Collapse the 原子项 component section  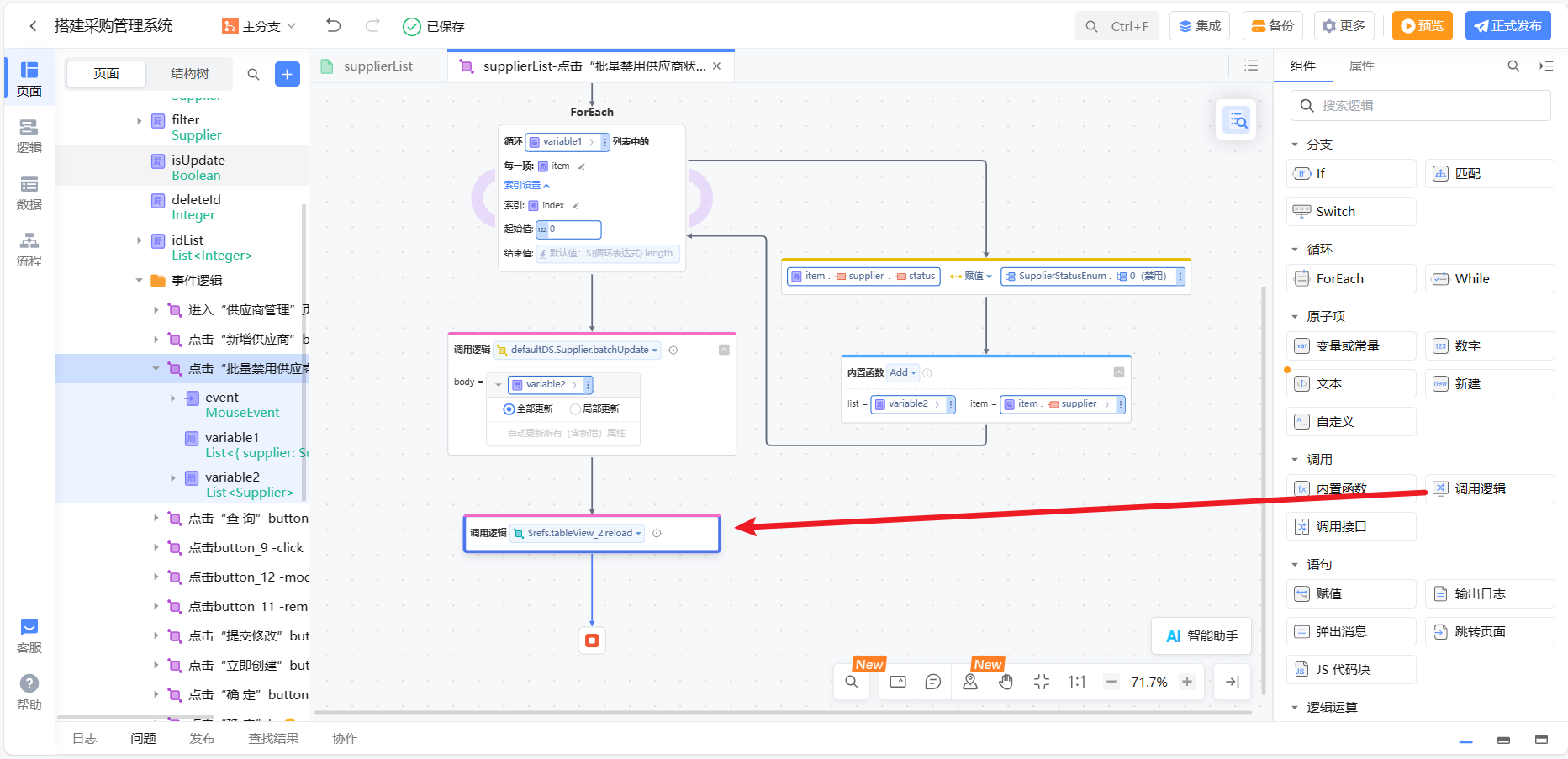click(1295, 317)
